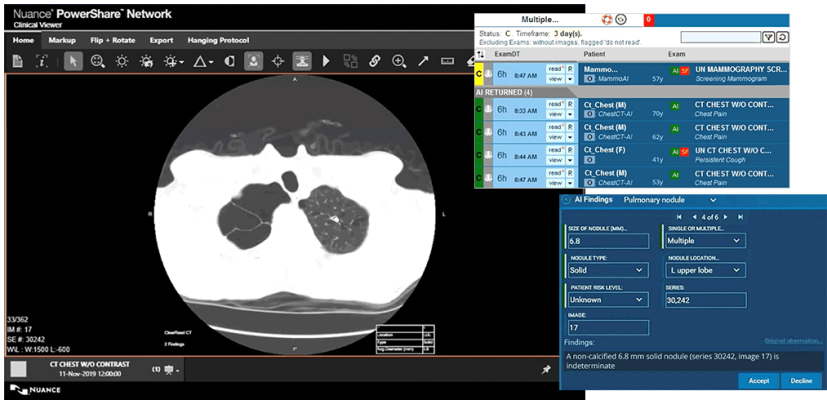This screenshot has width=827, height=400.
Task: Open the Hanging Protocol tab
Action: [x=219, y=40]
